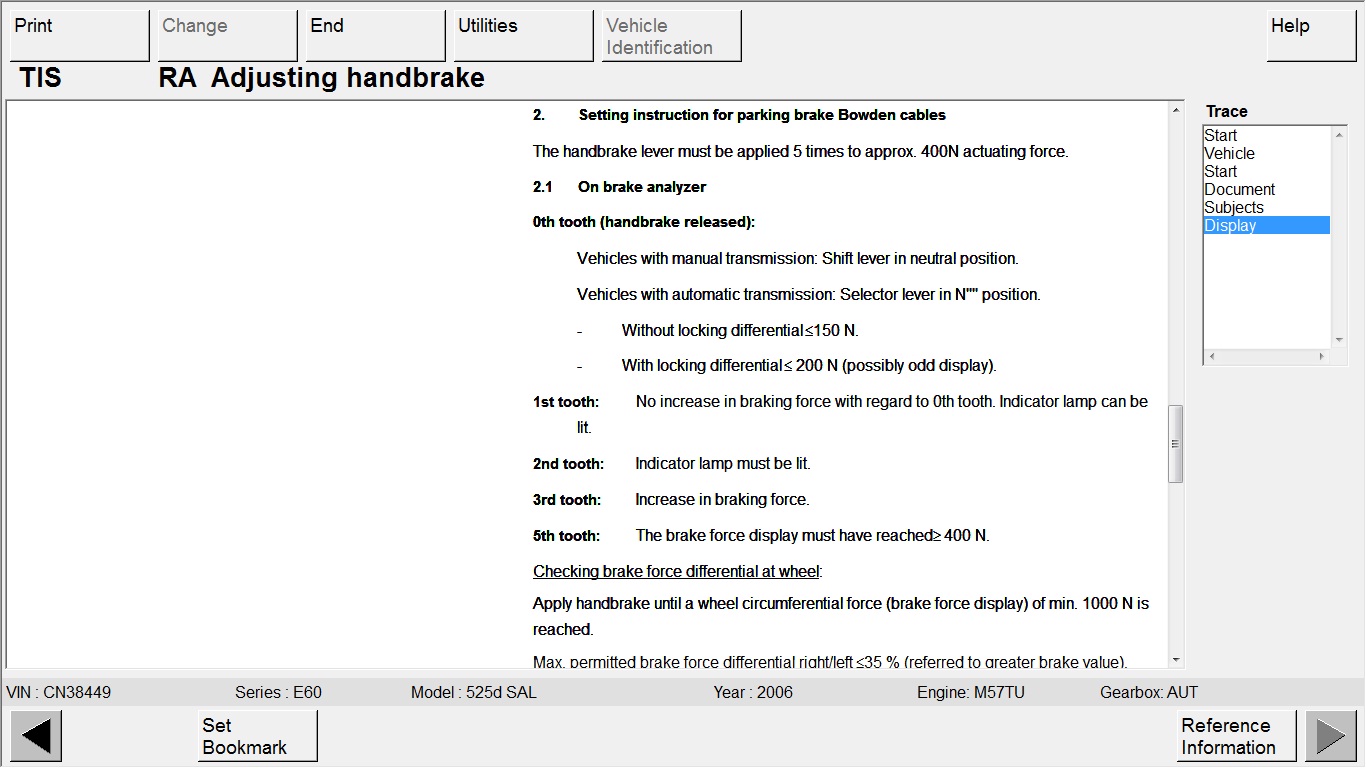This screenshot has height=768, width=1366.
Task: Click Trace list scroll right arrow
Action: point(1322,356)
